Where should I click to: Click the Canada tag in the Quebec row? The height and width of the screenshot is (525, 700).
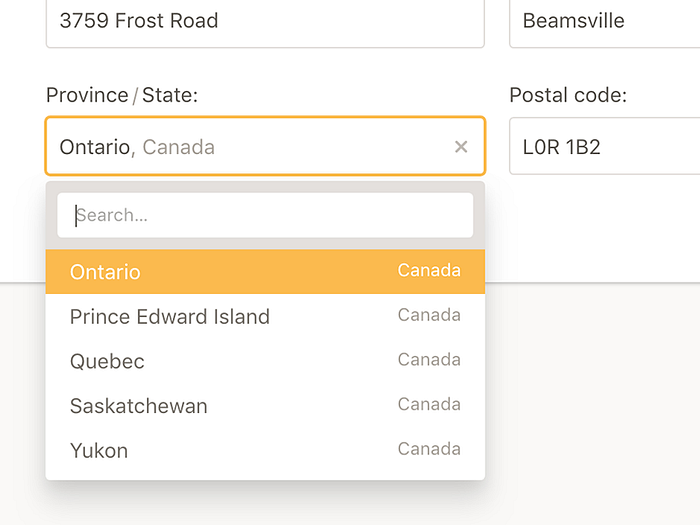[429, 360]
